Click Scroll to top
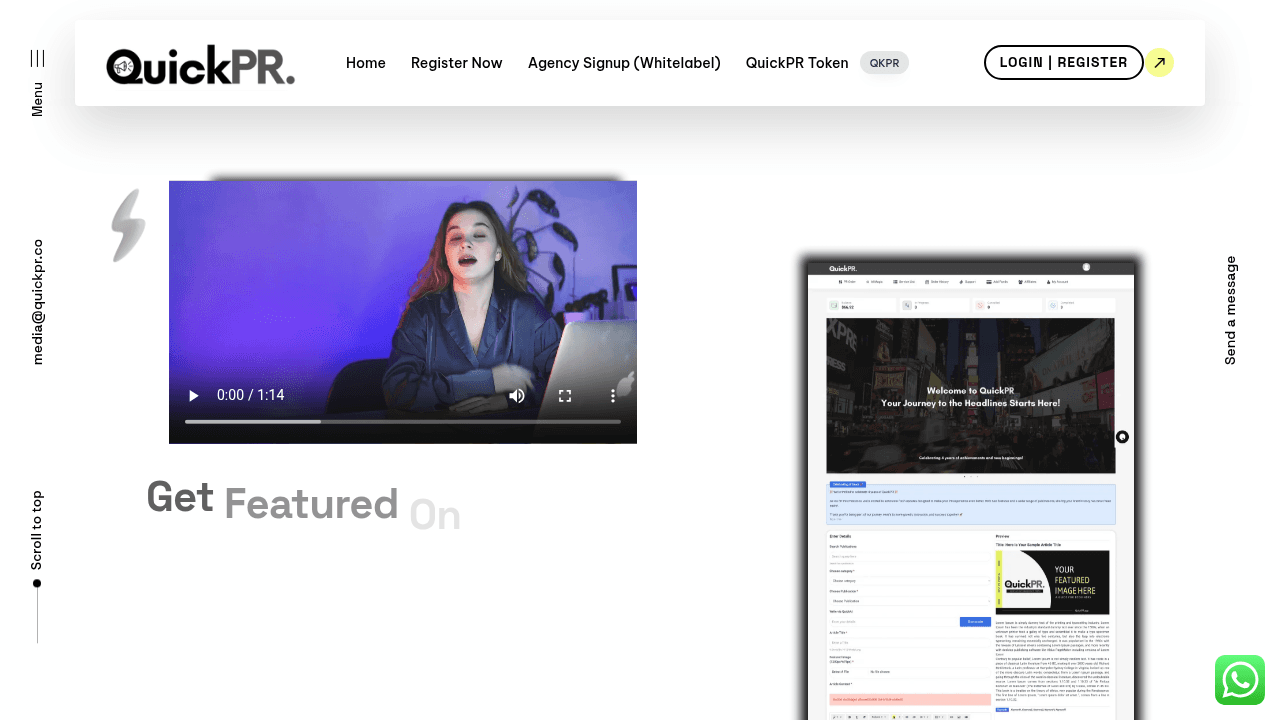The image size is (1280, 720). coord(37,530)
